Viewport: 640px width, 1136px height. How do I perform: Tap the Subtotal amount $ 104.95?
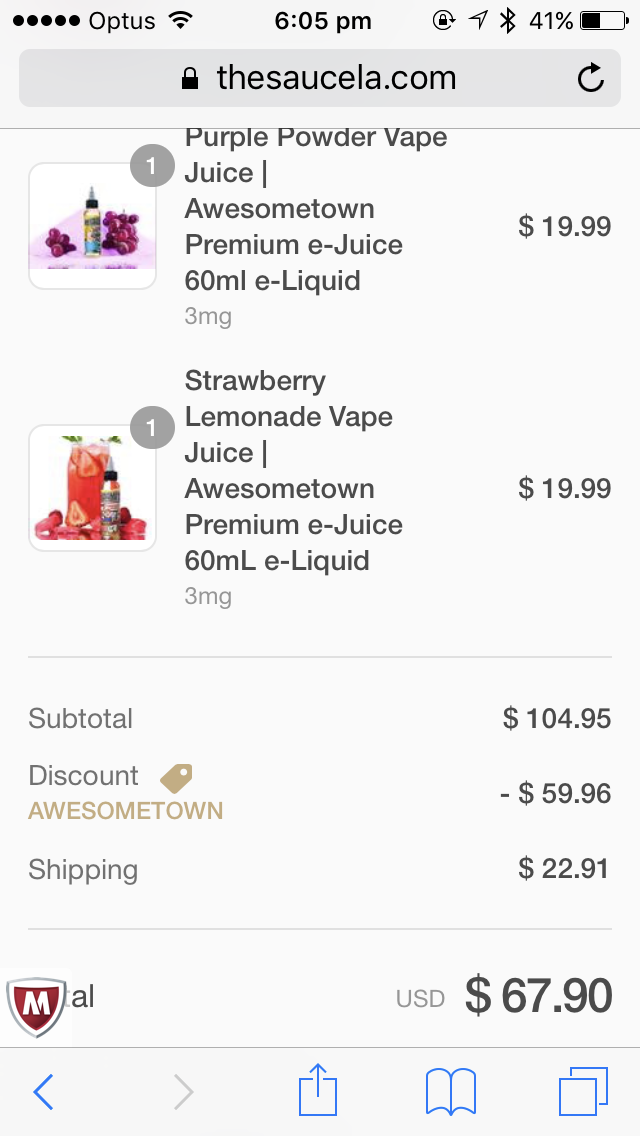pos(557,718)
